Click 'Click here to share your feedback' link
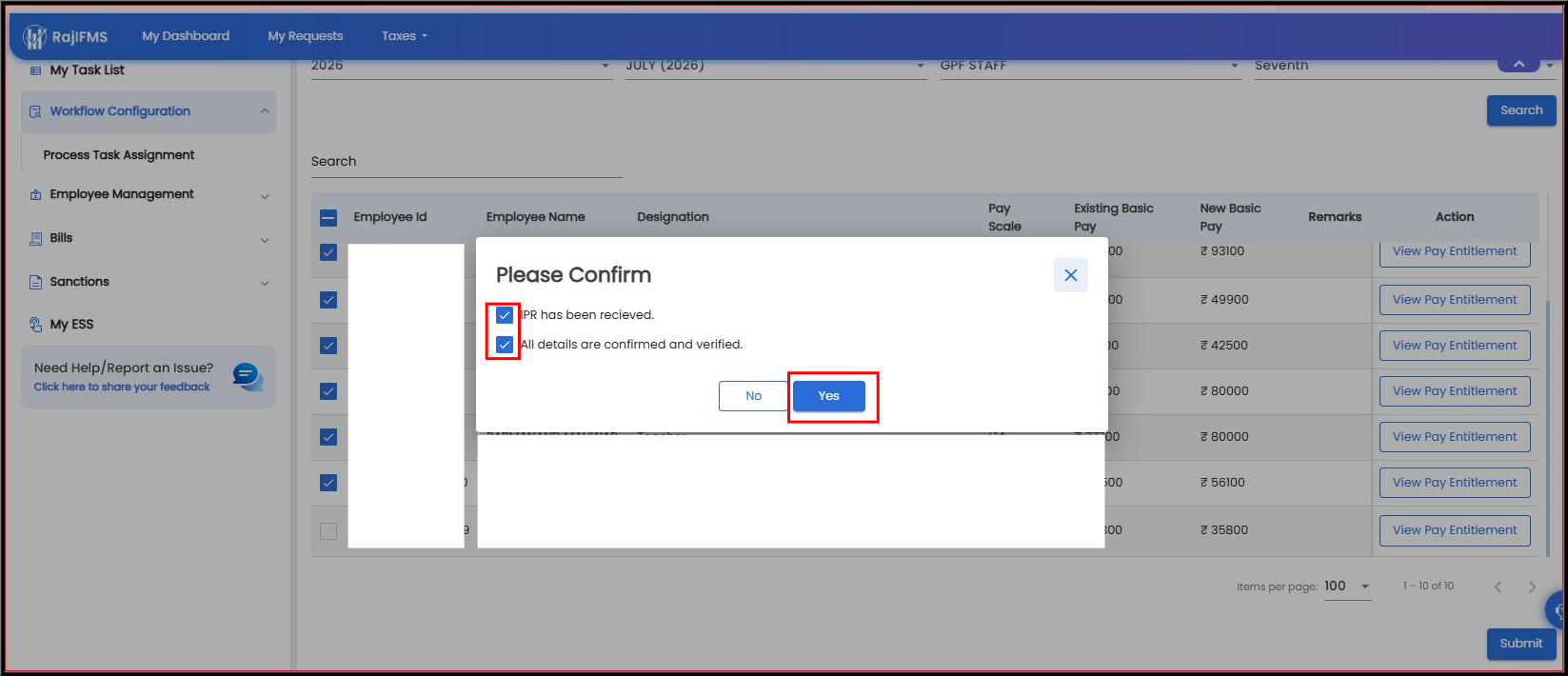 click(x=122, y=388)
